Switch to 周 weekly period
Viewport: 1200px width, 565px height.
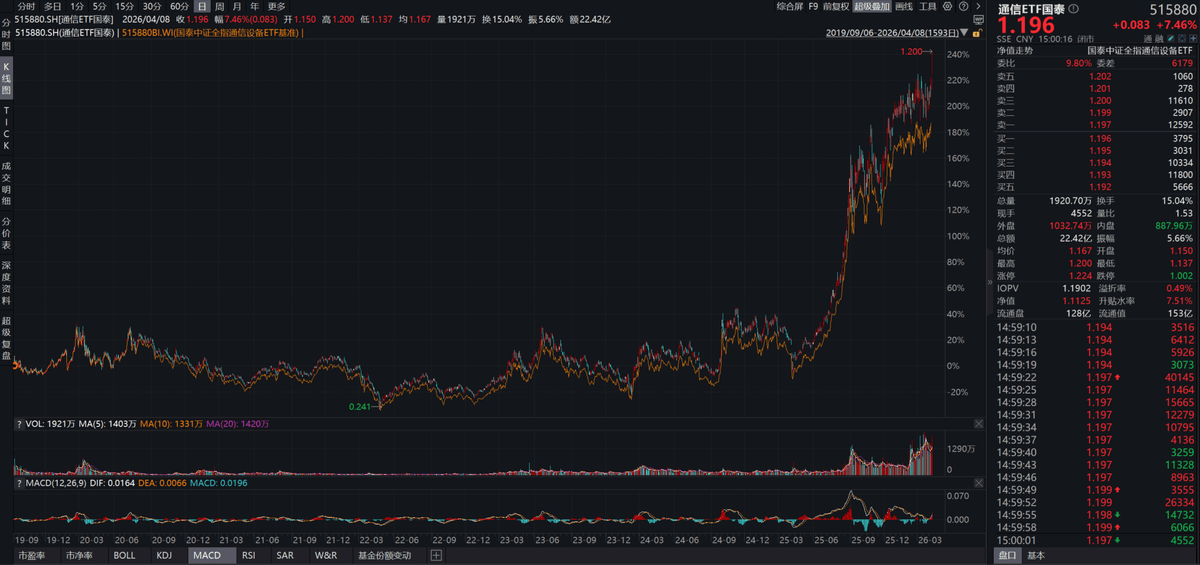tap(220, 6)
